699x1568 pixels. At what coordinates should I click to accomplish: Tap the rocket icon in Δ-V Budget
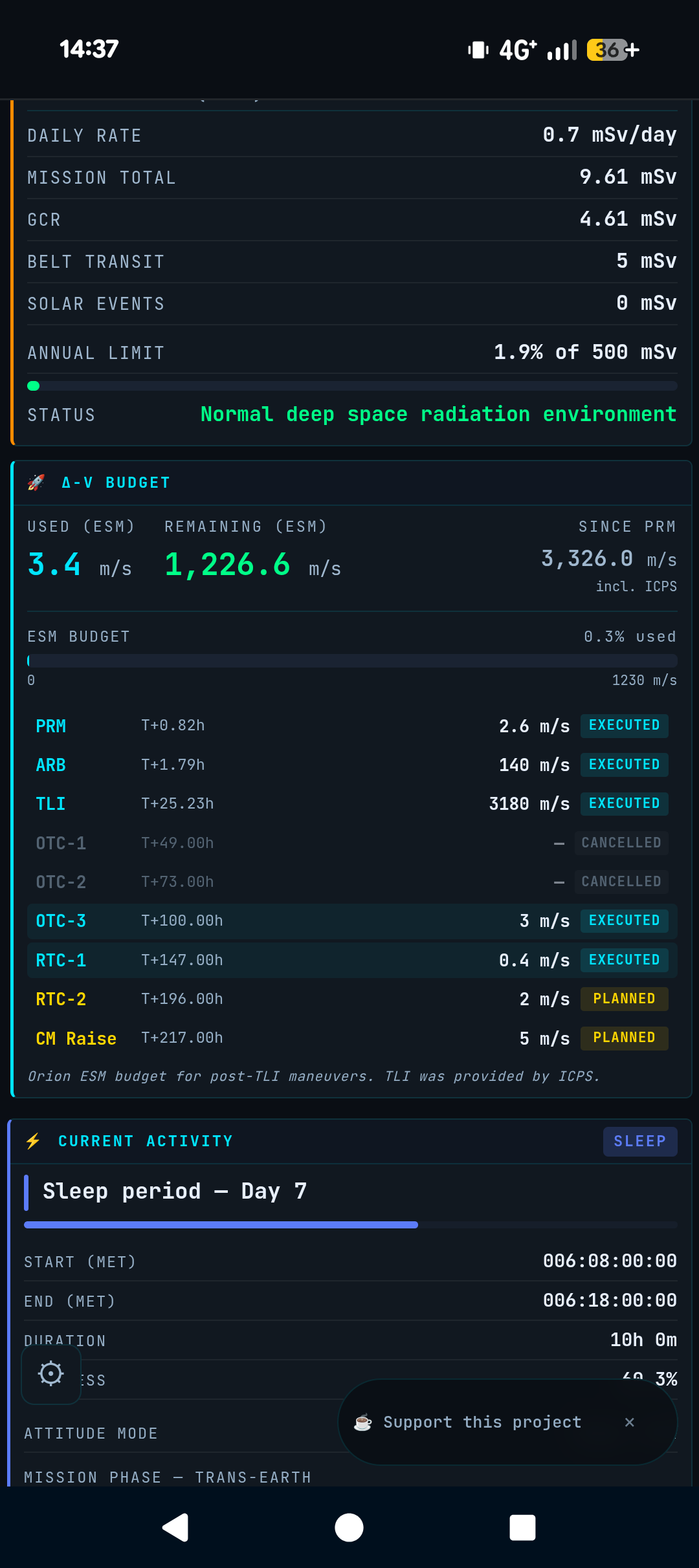36,483
